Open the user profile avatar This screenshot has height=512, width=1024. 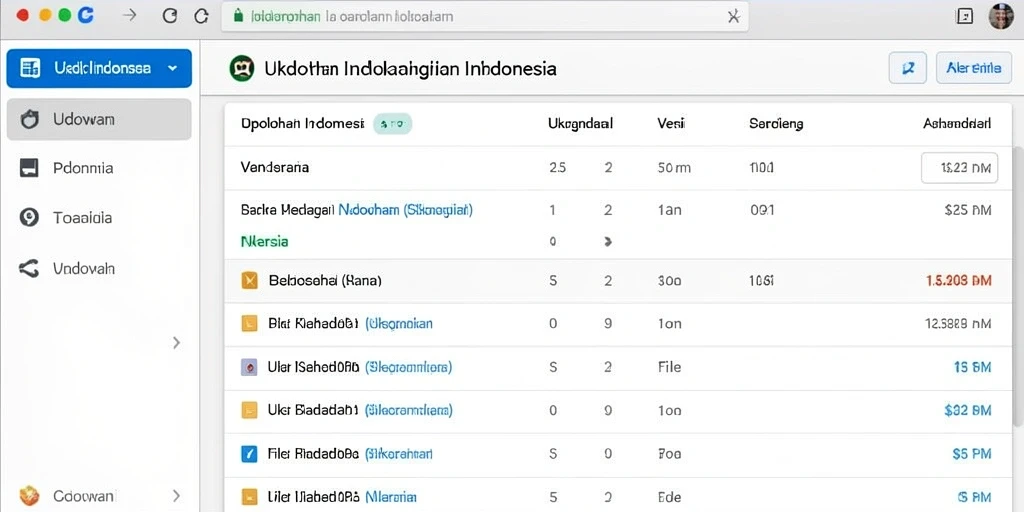1000,16
